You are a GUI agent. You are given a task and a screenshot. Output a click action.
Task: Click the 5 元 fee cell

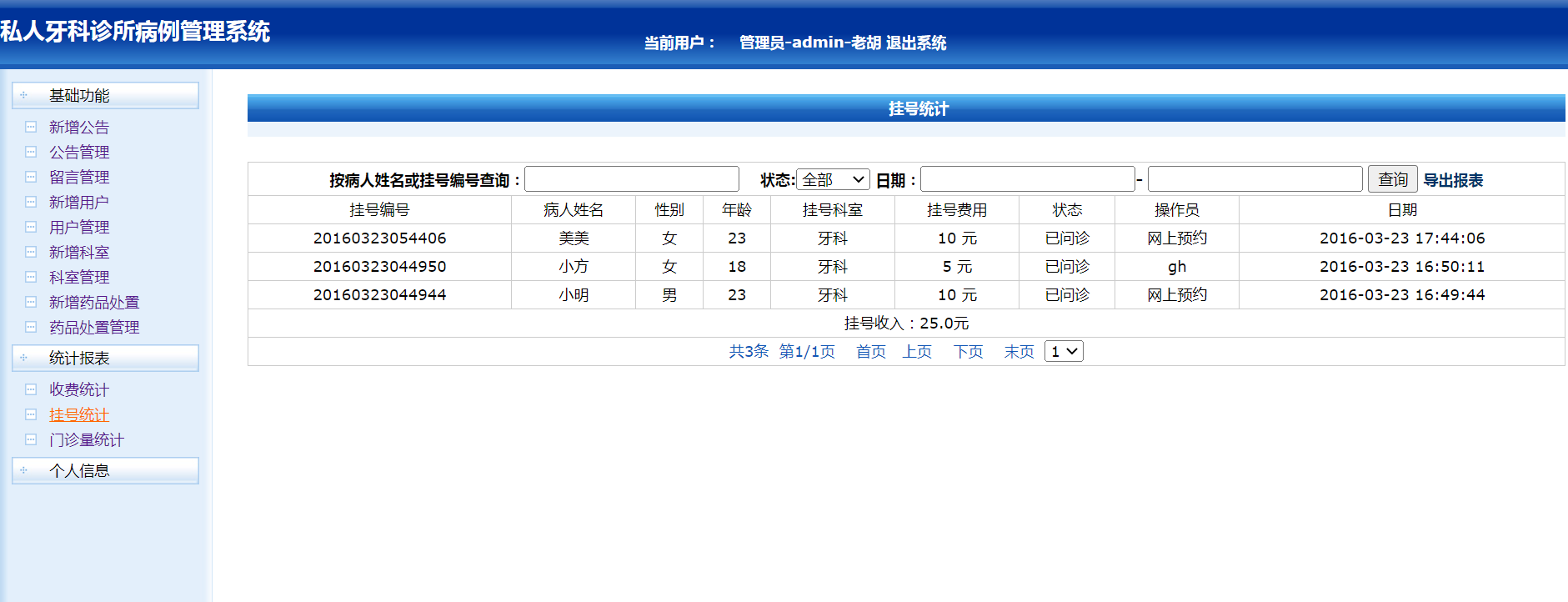pyautogui.click(x=957, y=267)
